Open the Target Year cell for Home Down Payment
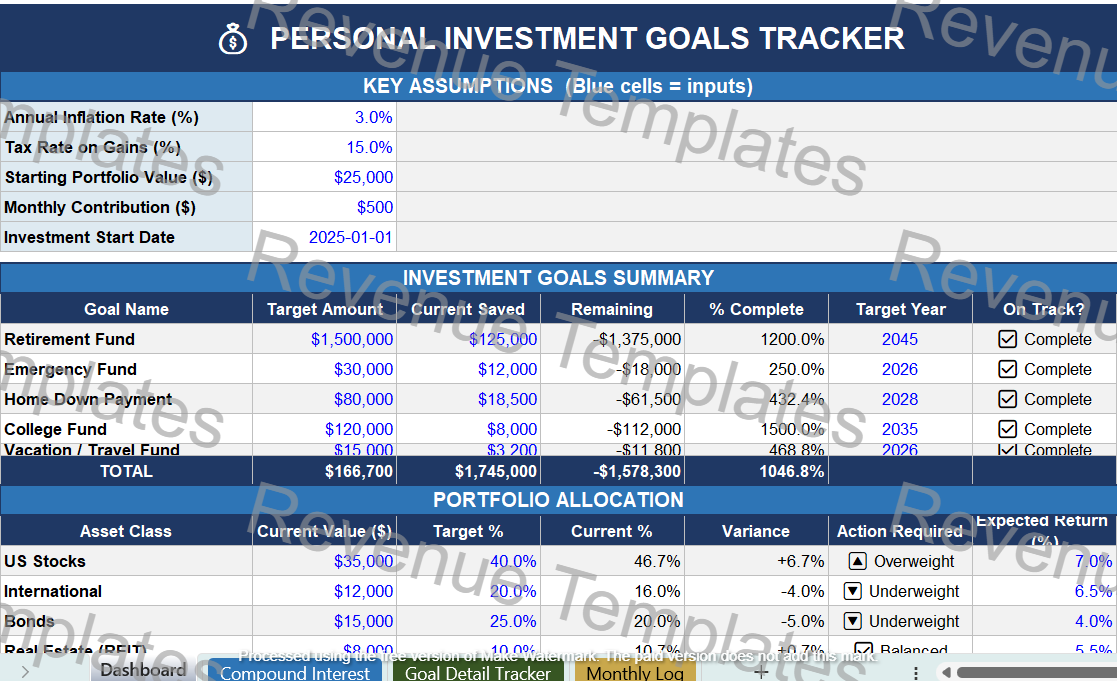This screenshot has width=1117, height=681. 899,399
